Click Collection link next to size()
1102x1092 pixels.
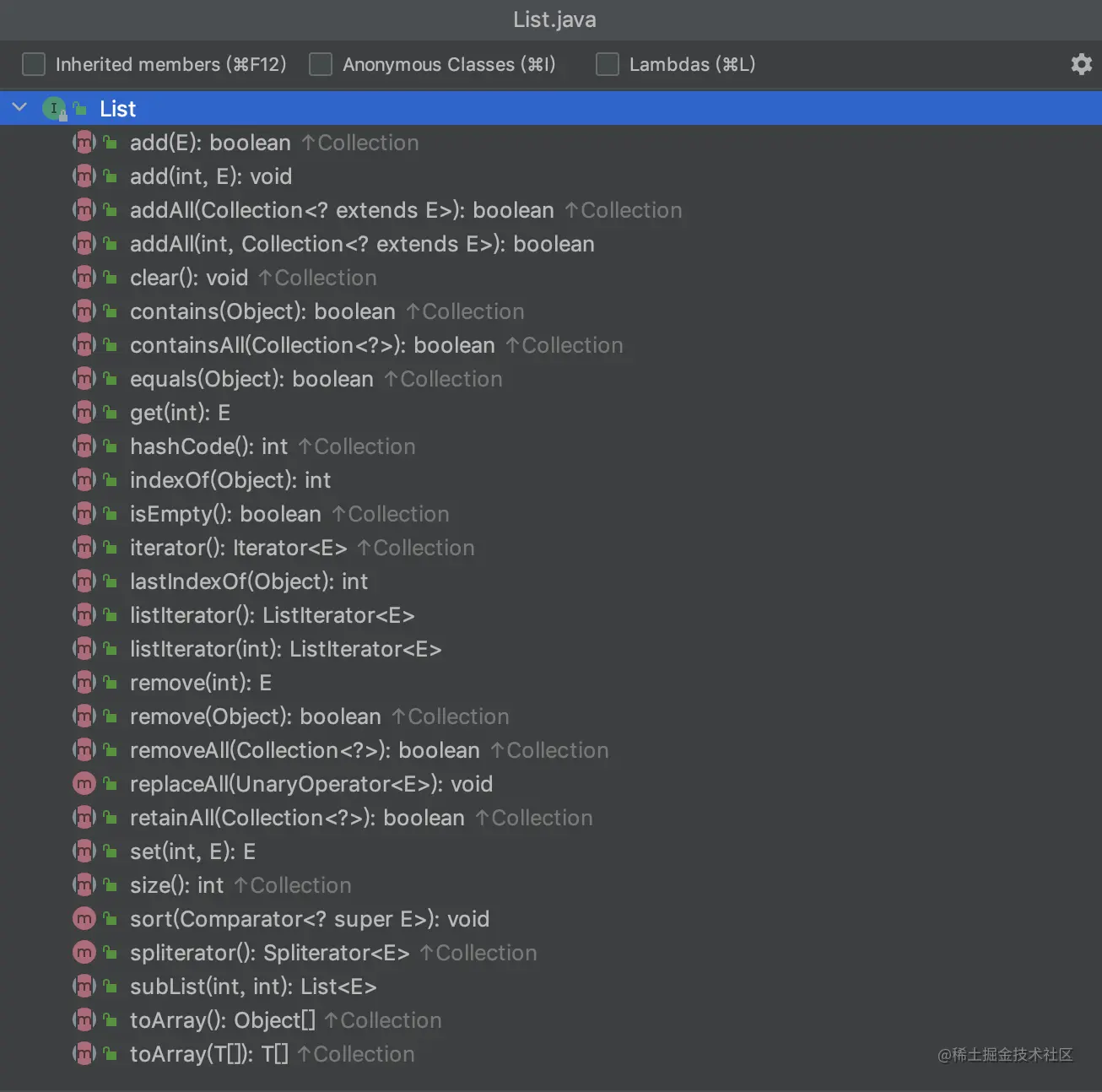tap(293, 885)
